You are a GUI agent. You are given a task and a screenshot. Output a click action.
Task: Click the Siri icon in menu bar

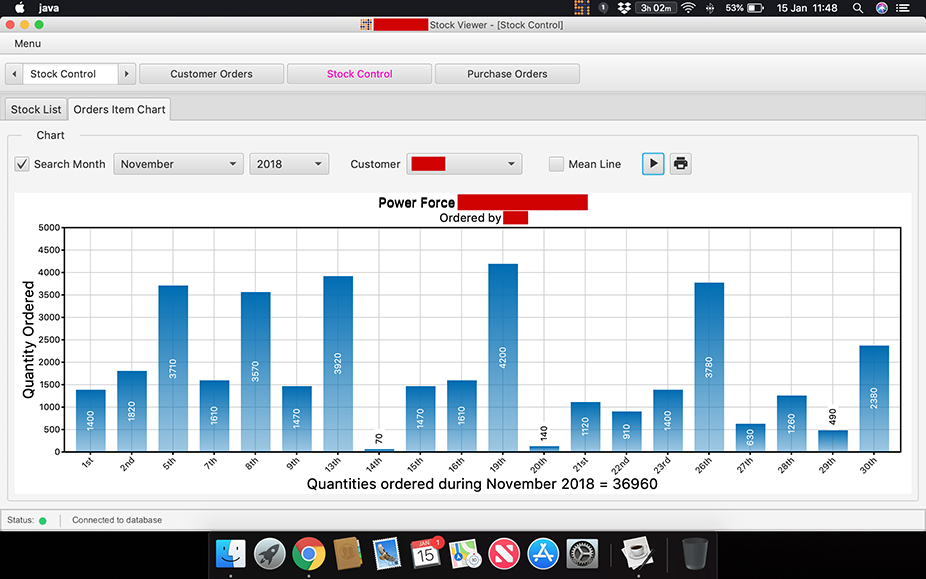tap(881, 8)
